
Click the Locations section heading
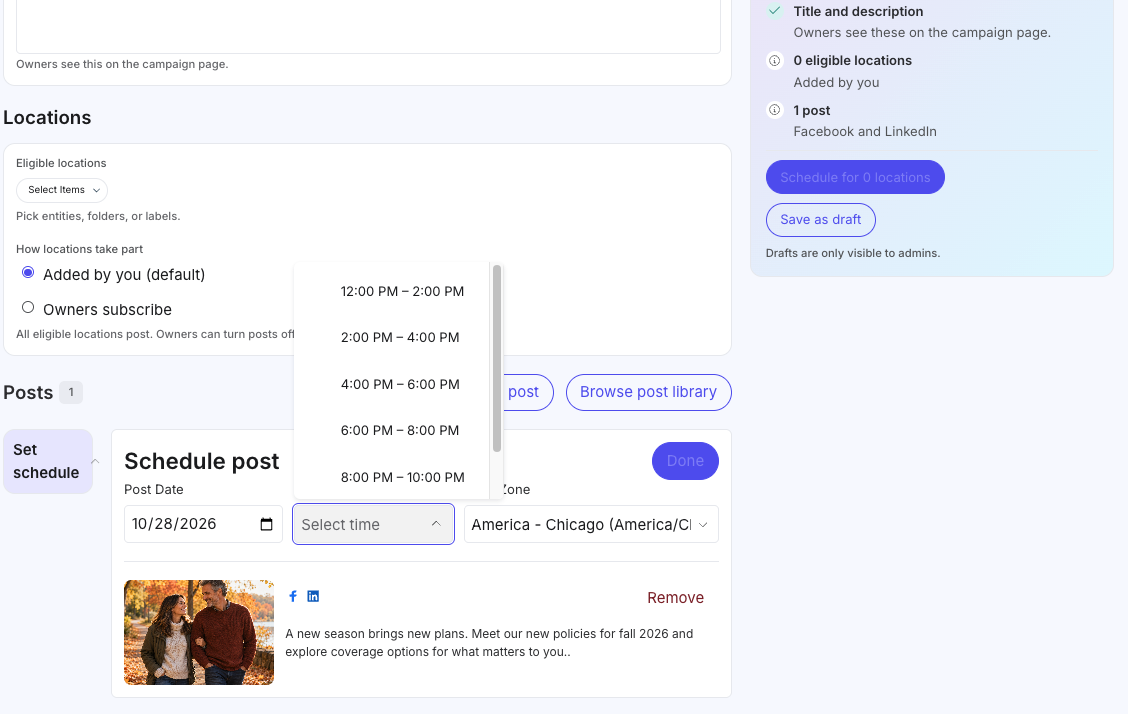tap(47, 117)
